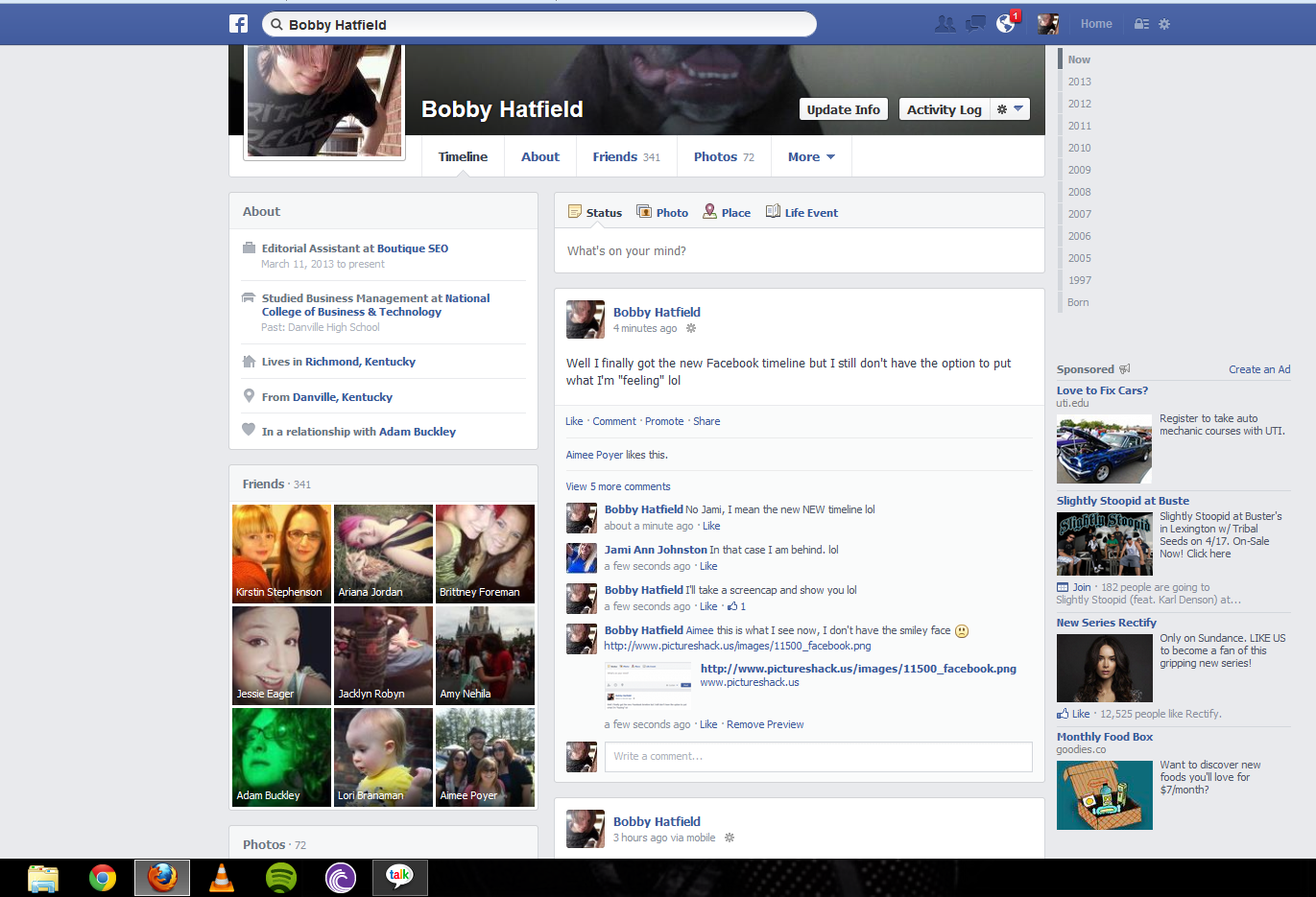Open the account settings gear in top bar
The height and width of the screenshot is (897, 1316).
(x=1164, y=24)
